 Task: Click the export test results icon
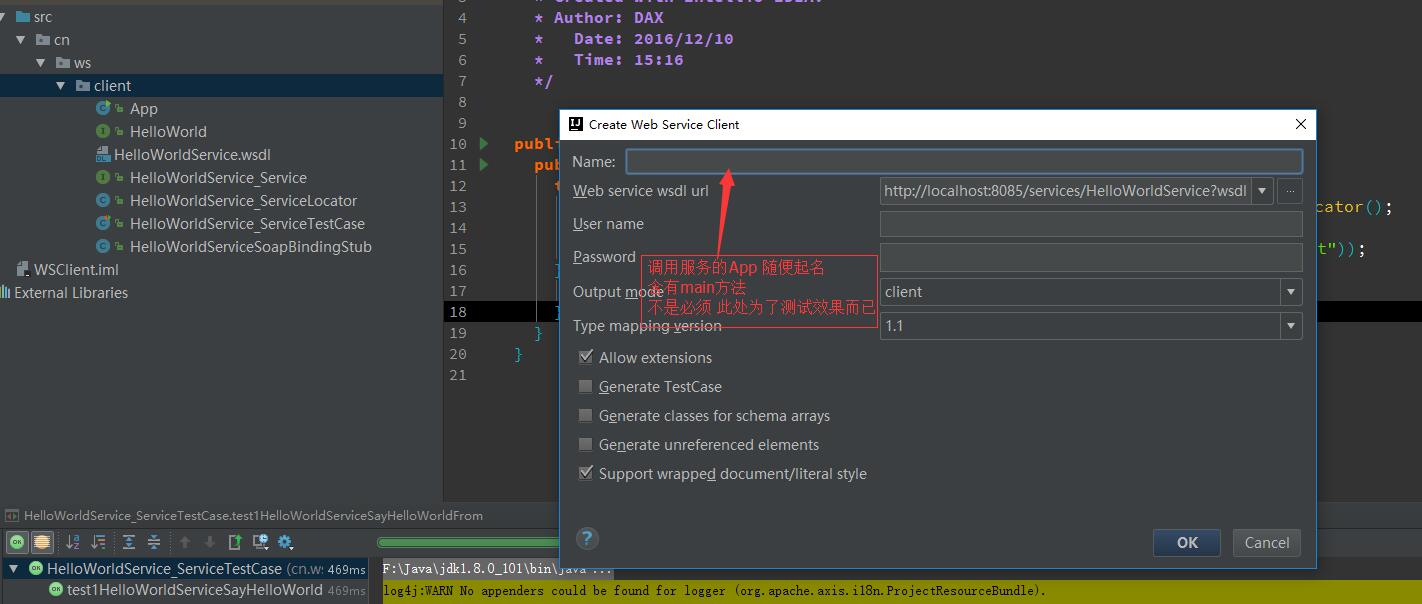pyautogui.click(x=235, y=542)
